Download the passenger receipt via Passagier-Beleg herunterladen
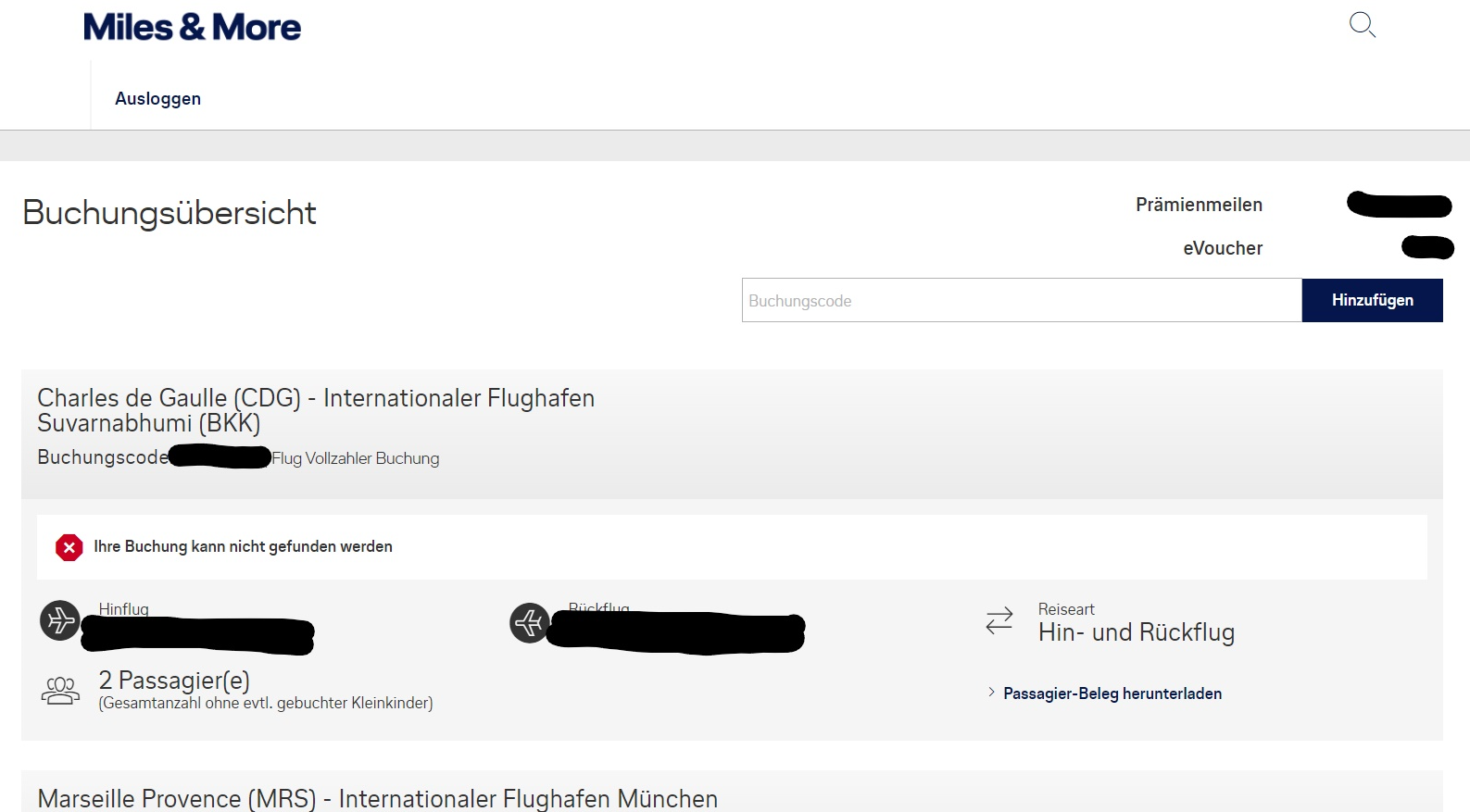Viewport: 1470px width, 812px height. 1112,693
